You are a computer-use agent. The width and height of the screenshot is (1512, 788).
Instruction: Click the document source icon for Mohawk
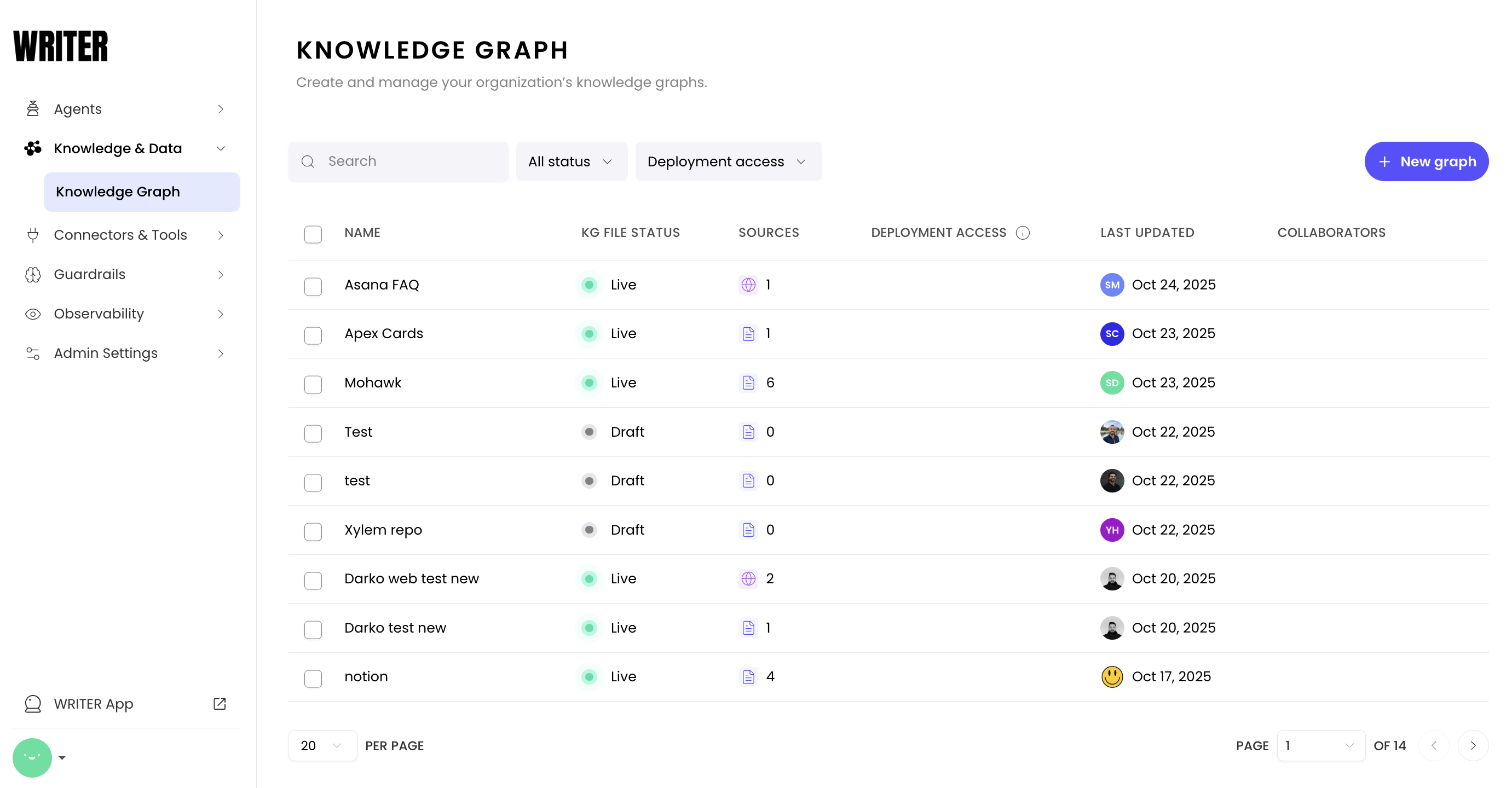[748, 383]
